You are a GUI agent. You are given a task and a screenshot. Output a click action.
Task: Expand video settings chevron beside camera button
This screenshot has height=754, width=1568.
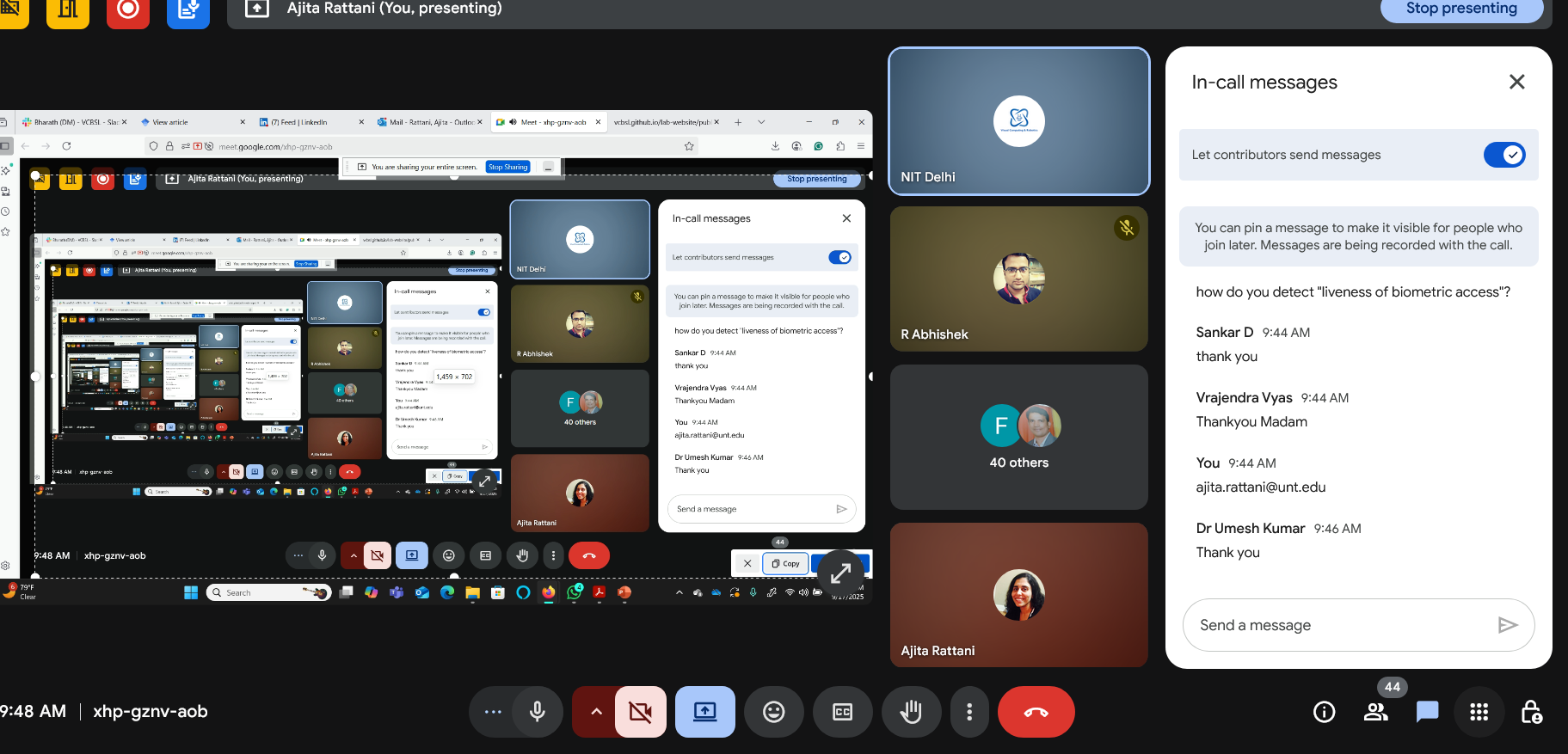click(595, 712)
